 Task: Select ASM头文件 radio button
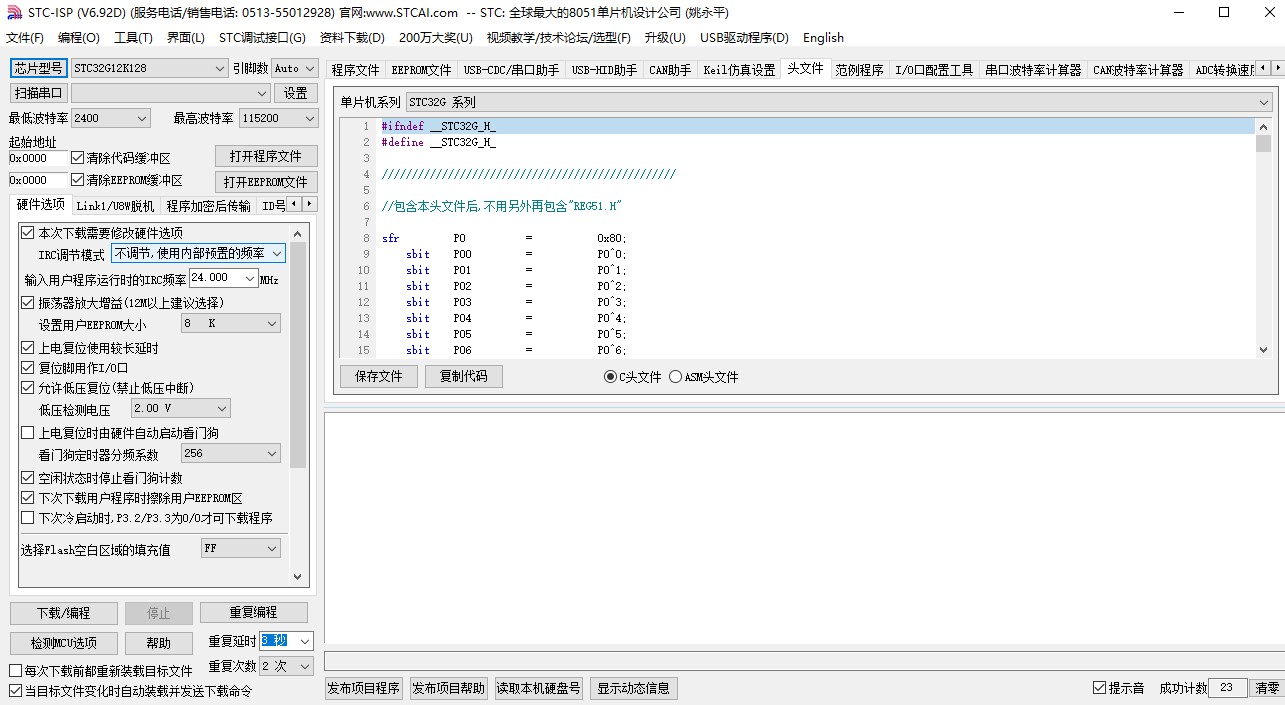click(x=675, y=377)
